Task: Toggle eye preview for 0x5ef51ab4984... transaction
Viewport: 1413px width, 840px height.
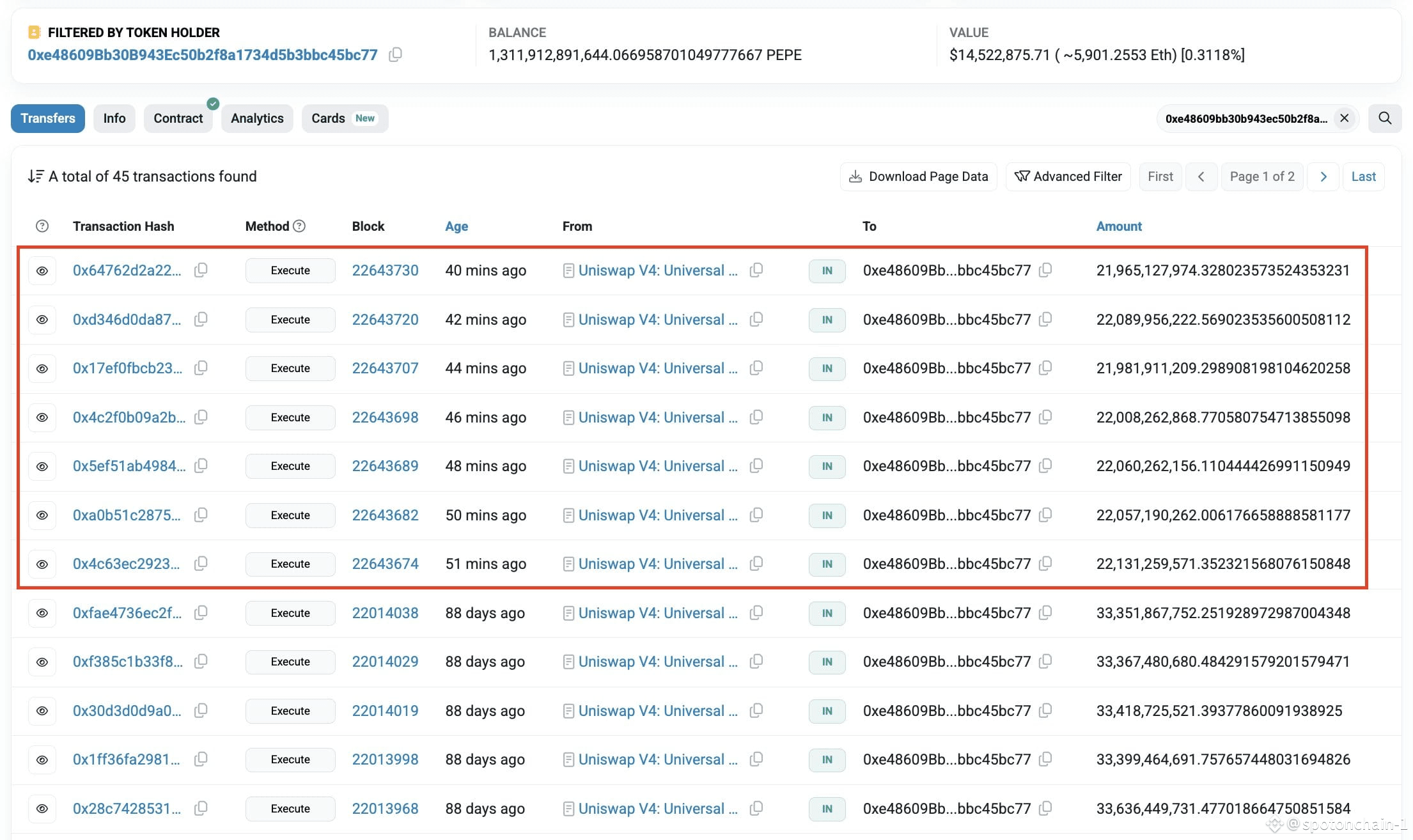Action: 42,466
